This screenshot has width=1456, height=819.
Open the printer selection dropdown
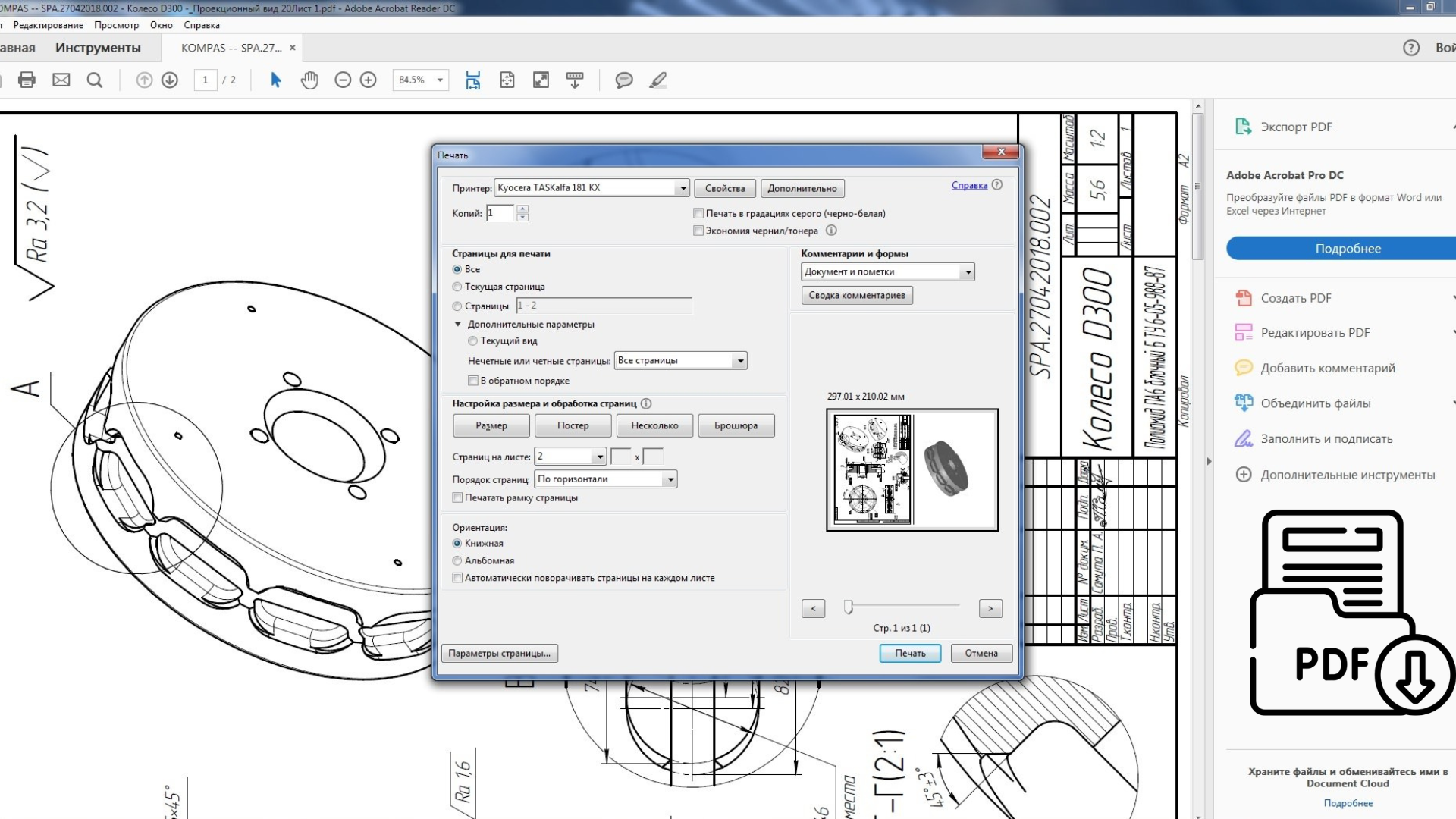[x=682, y=188]
